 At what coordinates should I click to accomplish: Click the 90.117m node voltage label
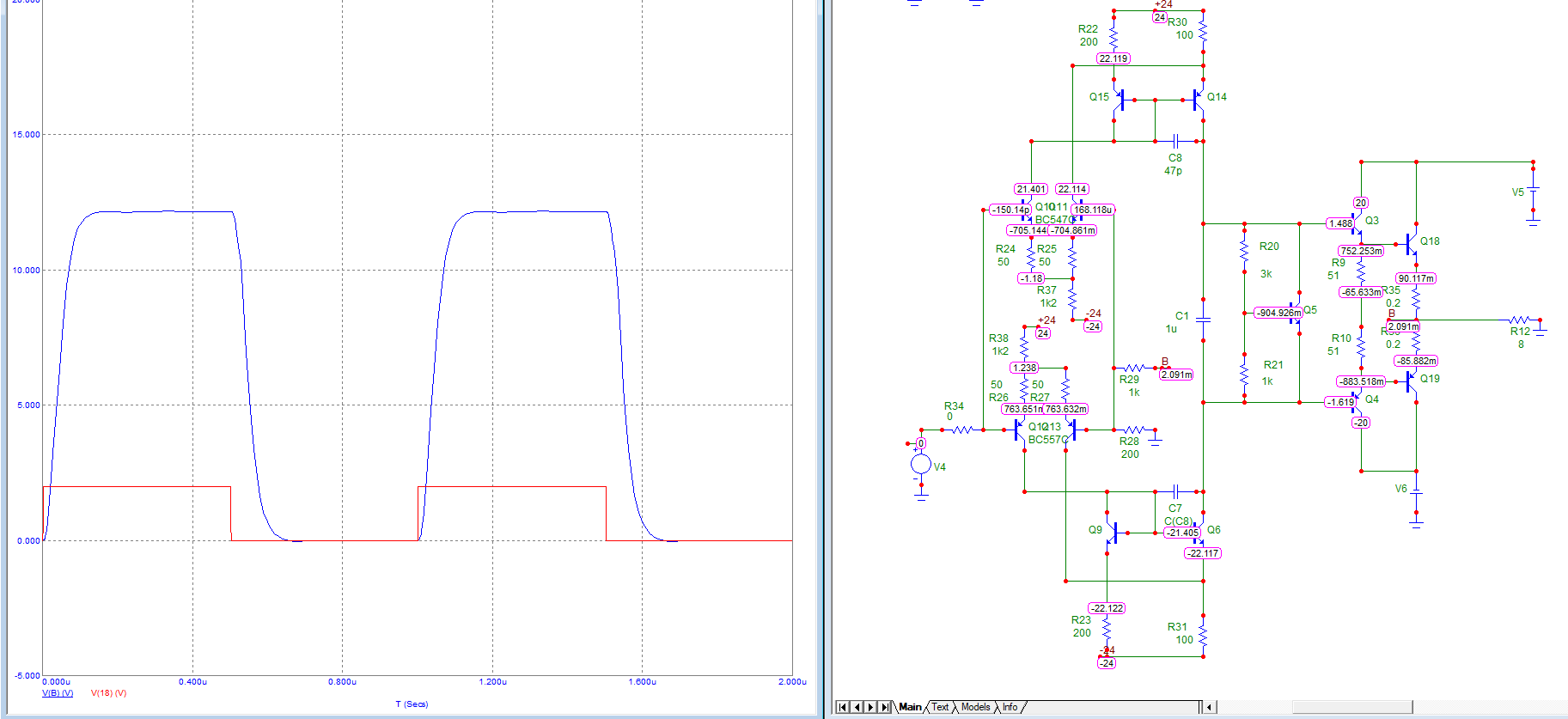pos(1416,278)
